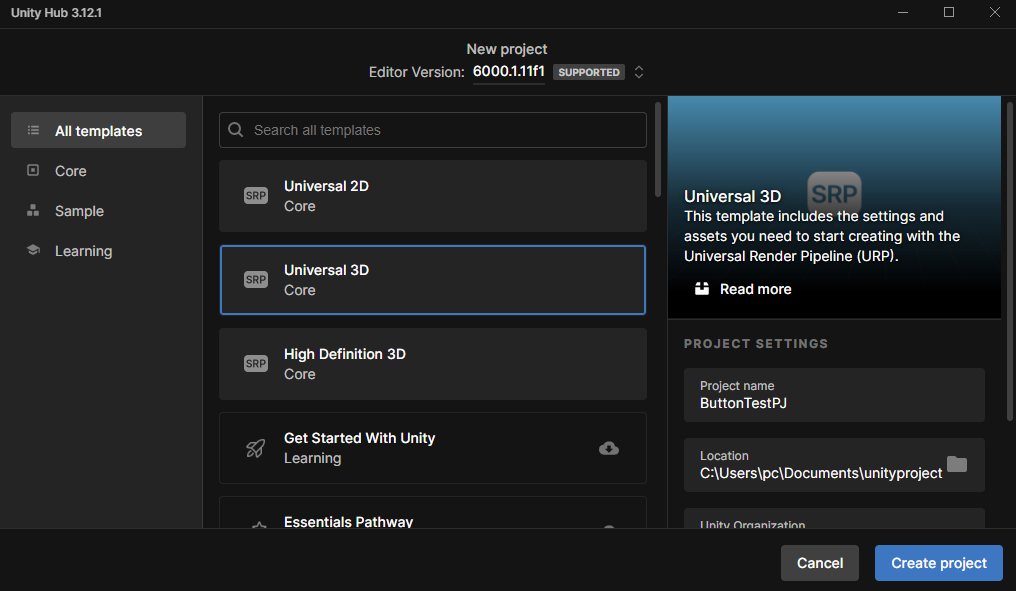Click the template list scrollbar

coord(658,149)
